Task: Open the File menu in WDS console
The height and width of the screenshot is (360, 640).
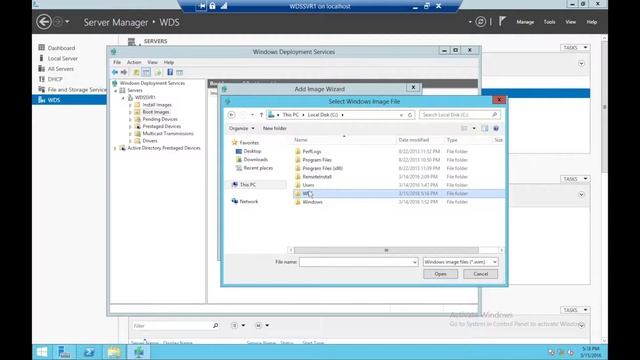Action: tap(117, 62)
